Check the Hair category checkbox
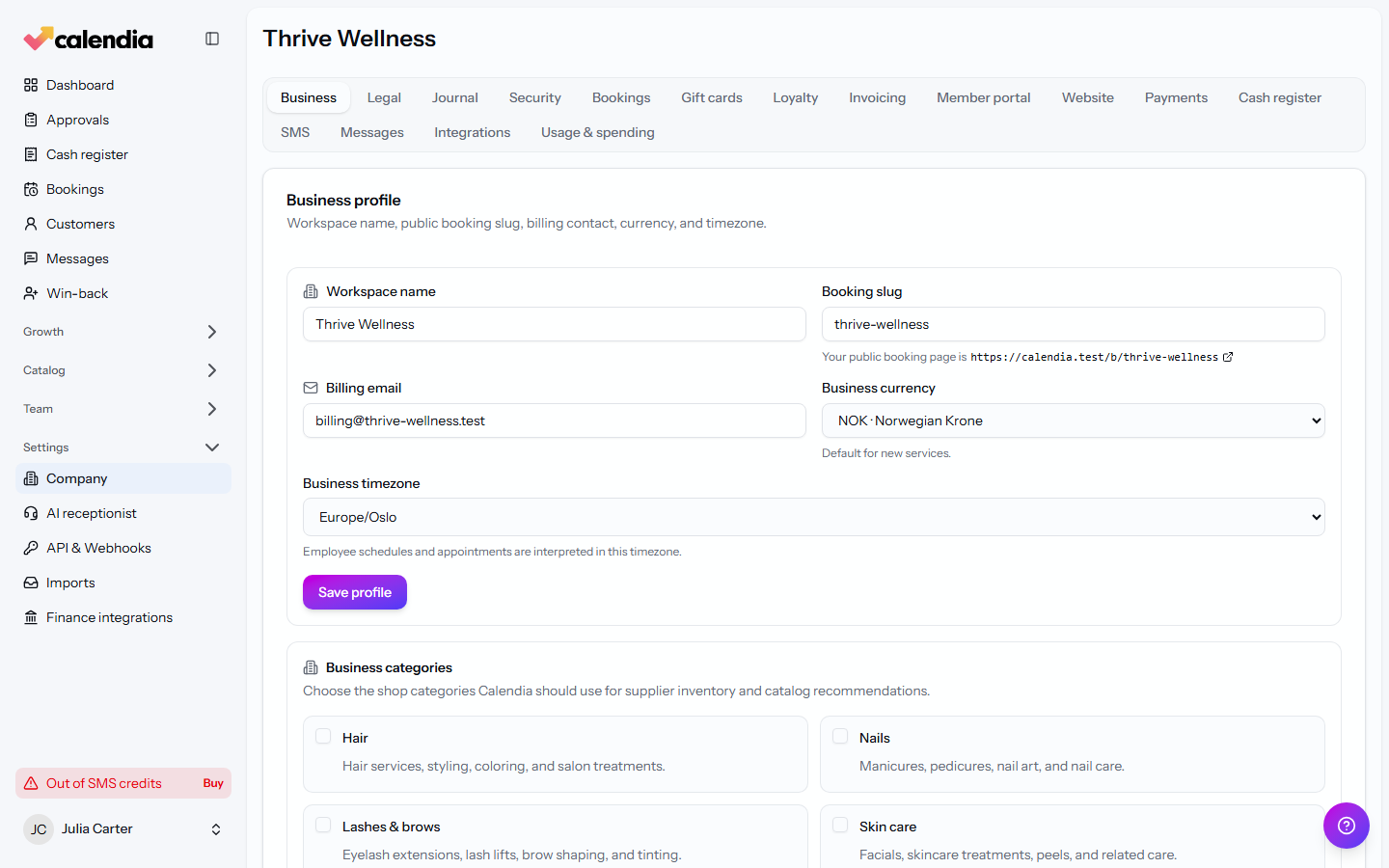 pos(323,736)
